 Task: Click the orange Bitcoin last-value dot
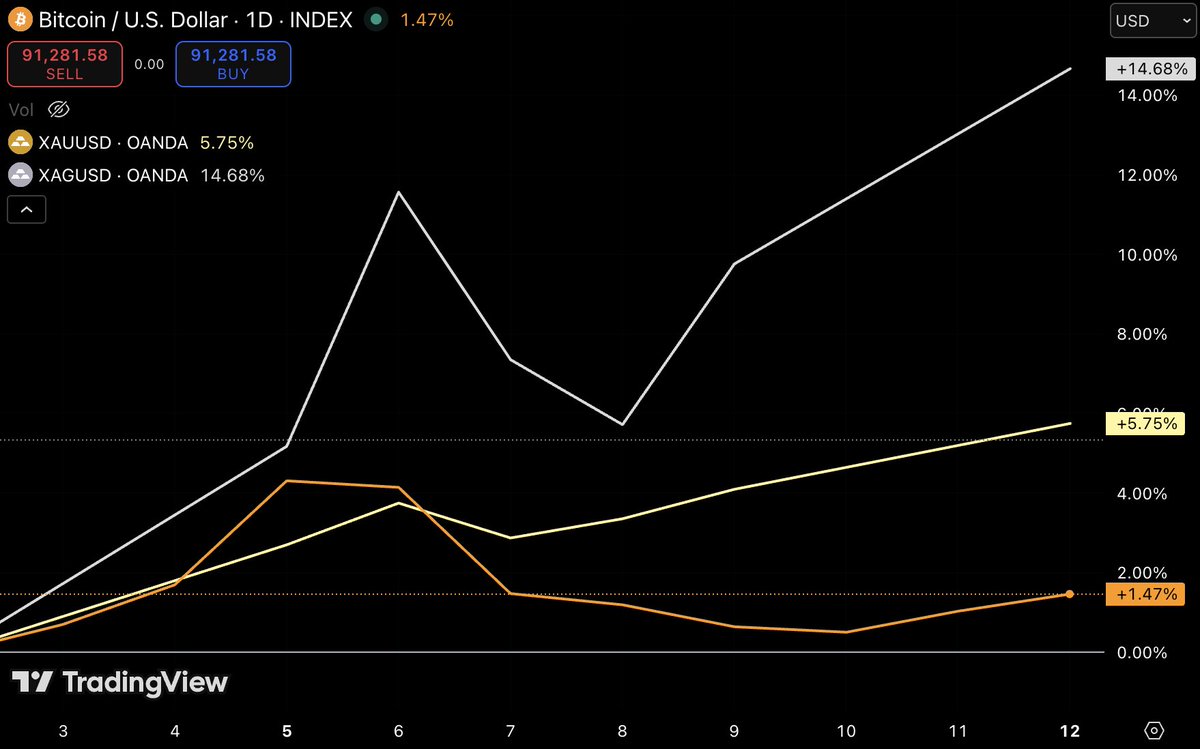pyautogui.click(x=1070, y=594)
